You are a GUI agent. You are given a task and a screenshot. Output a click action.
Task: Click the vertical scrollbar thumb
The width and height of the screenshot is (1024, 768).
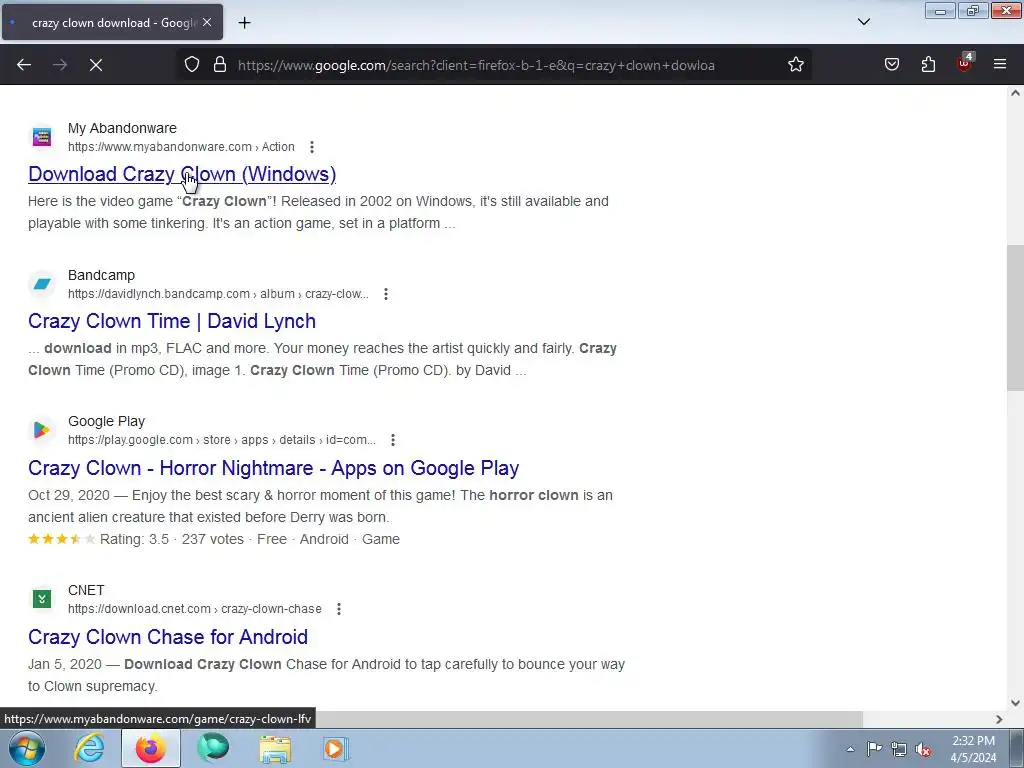coord(1015,317)
